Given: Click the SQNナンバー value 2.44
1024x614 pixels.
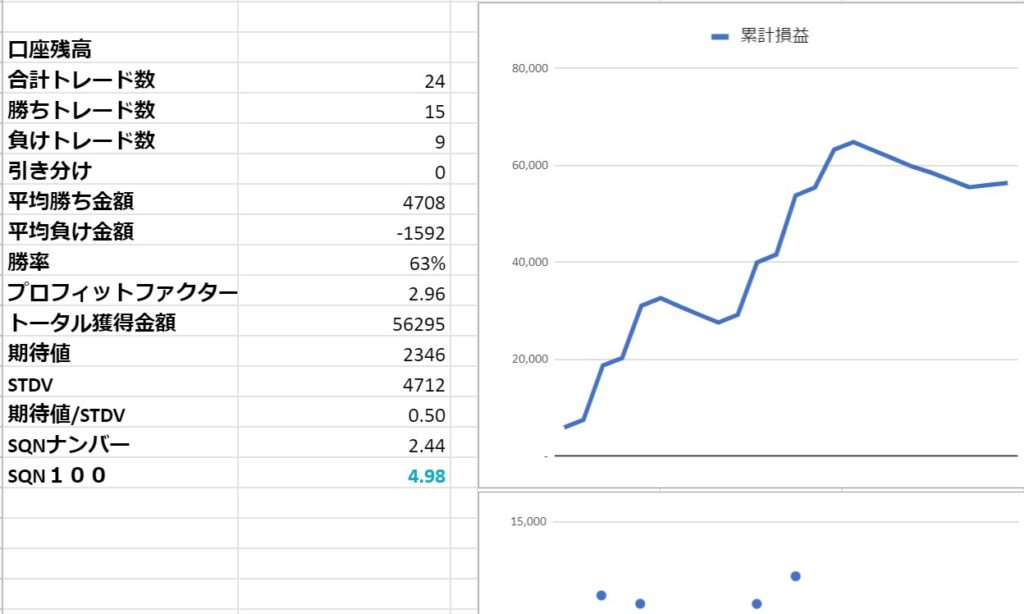Looking at the screenshot, I should click(343, 445).
